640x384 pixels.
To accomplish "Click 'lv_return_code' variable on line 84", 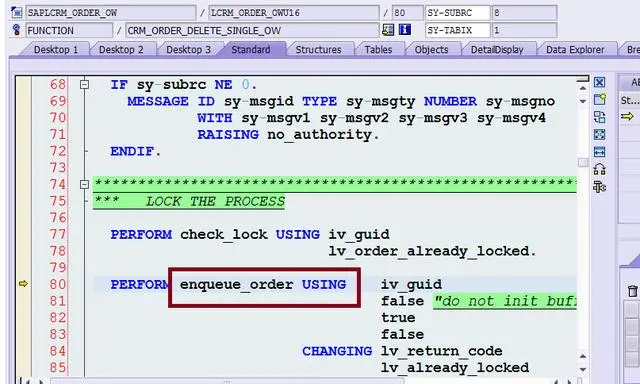I will tap(441, 351).
